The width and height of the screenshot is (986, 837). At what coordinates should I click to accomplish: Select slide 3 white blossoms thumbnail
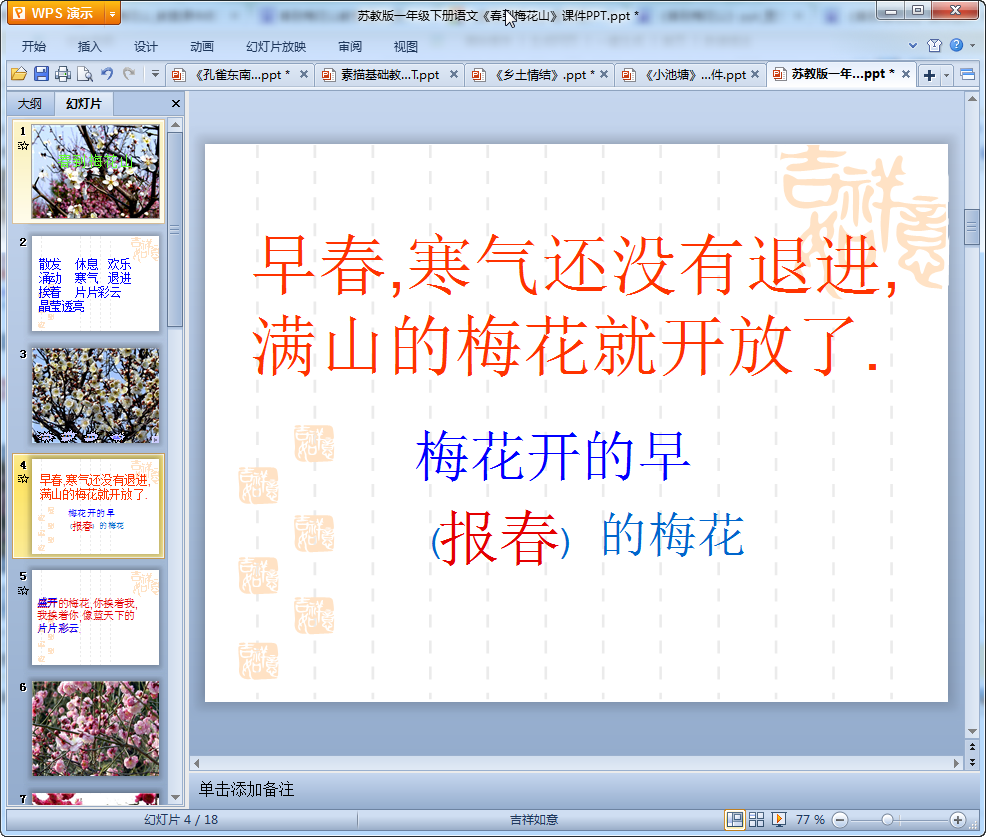[96, 396]
